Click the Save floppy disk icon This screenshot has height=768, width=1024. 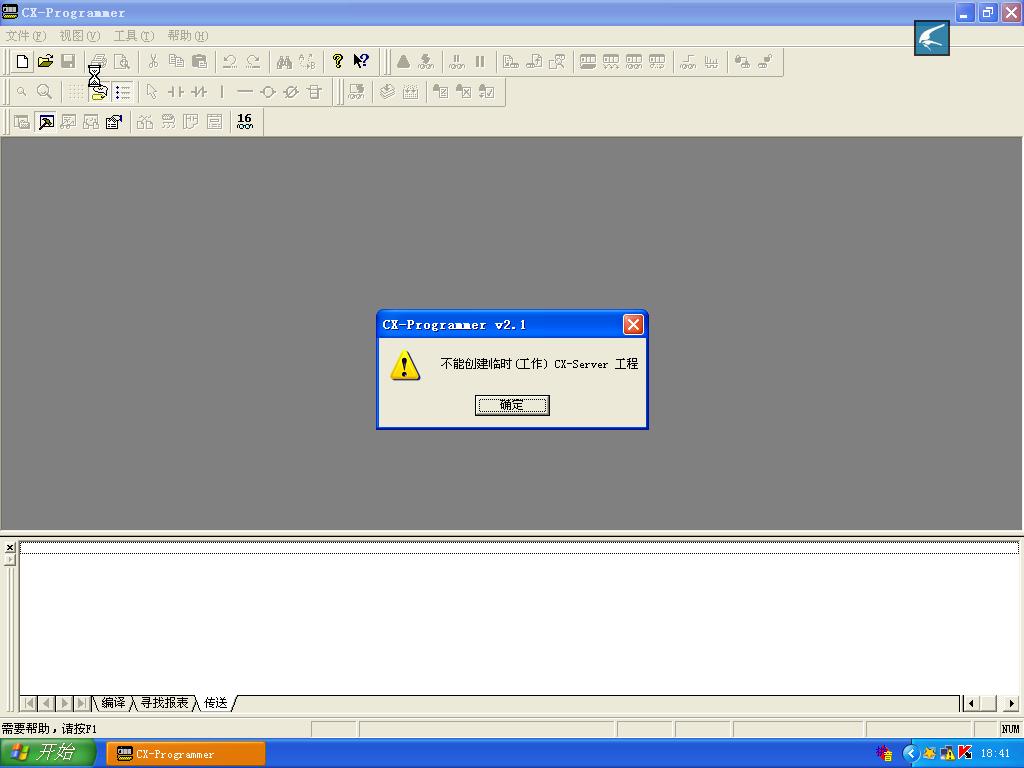[x=68, y=61]
